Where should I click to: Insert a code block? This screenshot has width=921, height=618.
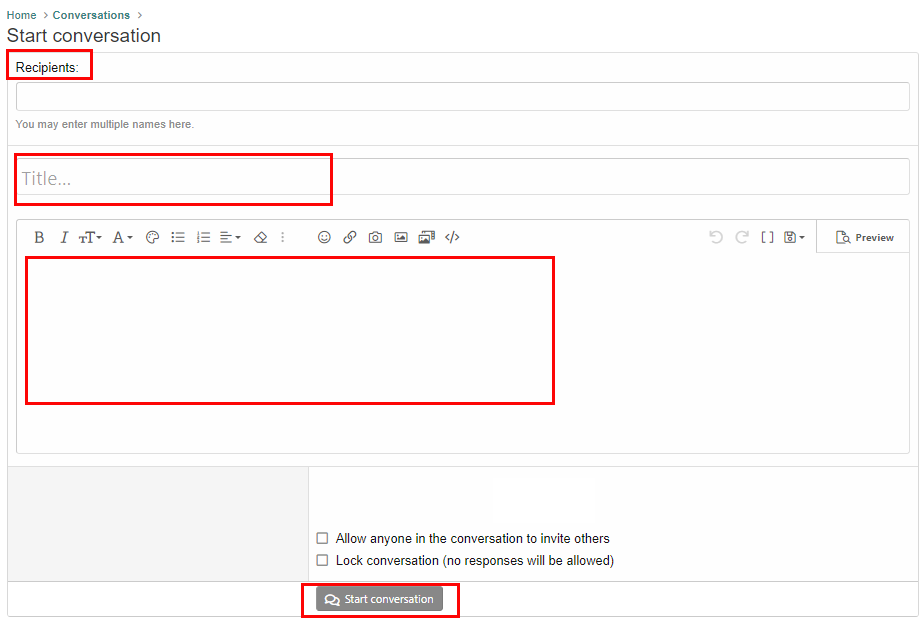click(452, 237)
